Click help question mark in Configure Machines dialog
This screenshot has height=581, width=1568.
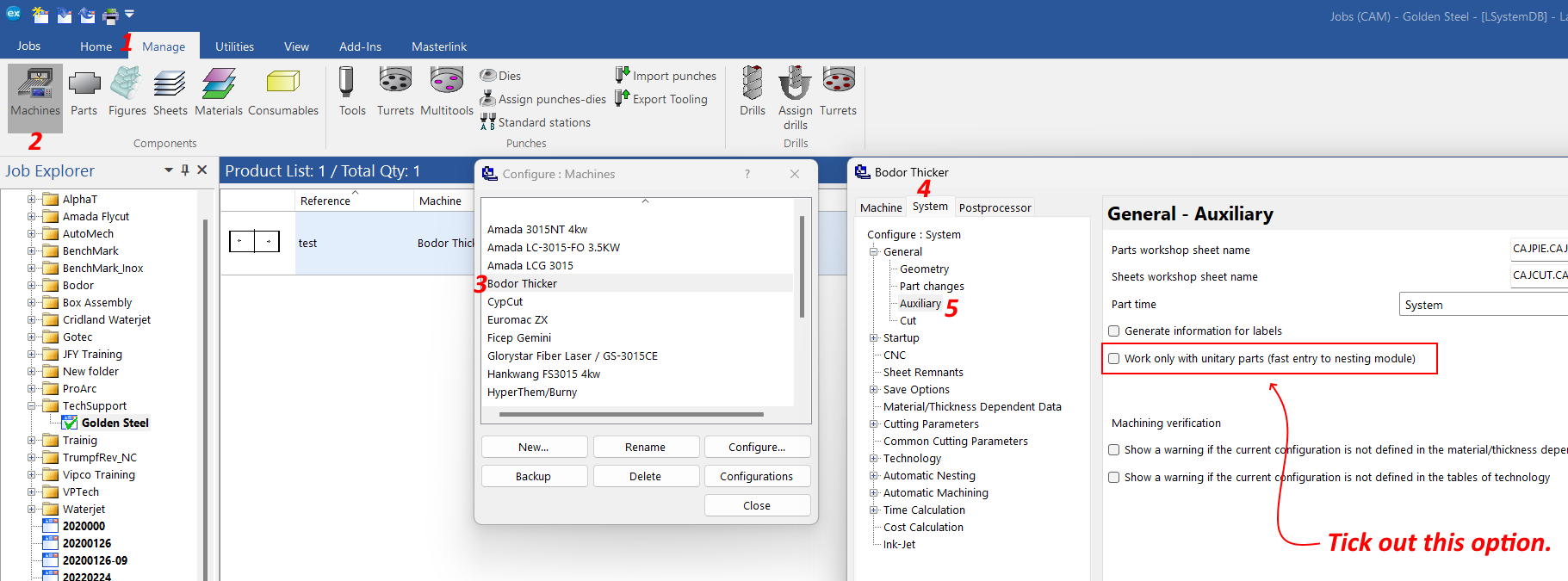point(747,174)
